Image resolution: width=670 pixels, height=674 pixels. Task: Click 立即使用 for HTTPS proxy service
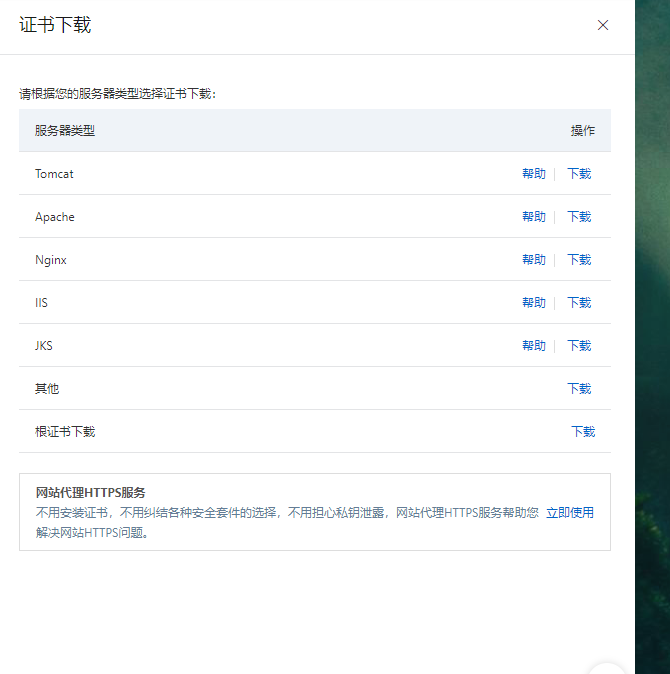570,513
